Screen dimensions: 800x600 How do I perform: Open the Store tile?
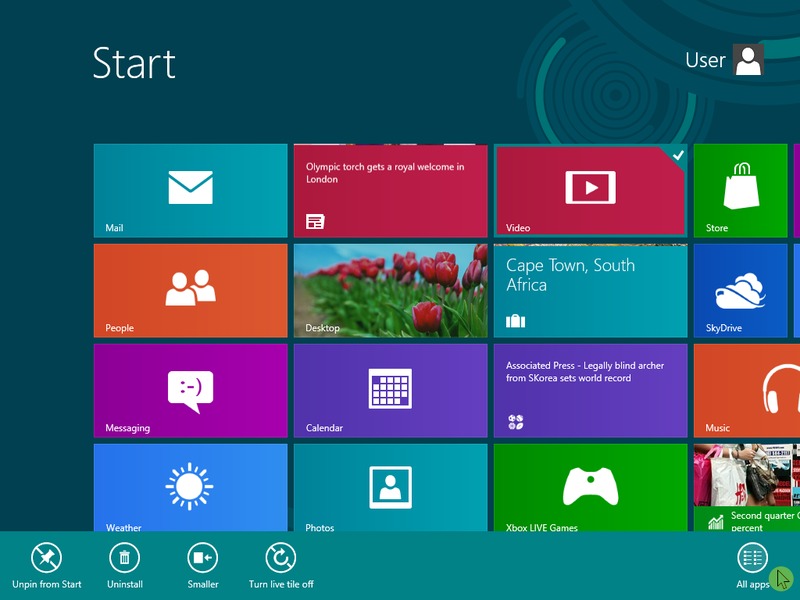click(740, 190)
